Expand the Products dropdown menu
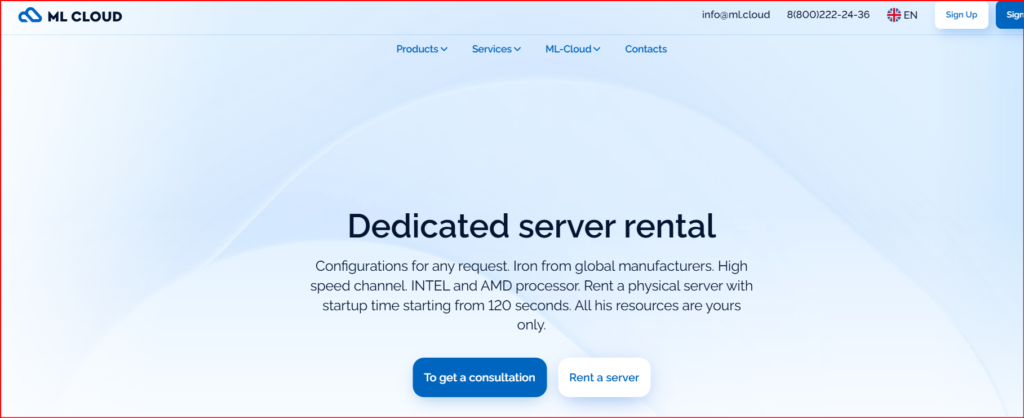The height and width of the screenshot is (418, 1024). [417, 49]
